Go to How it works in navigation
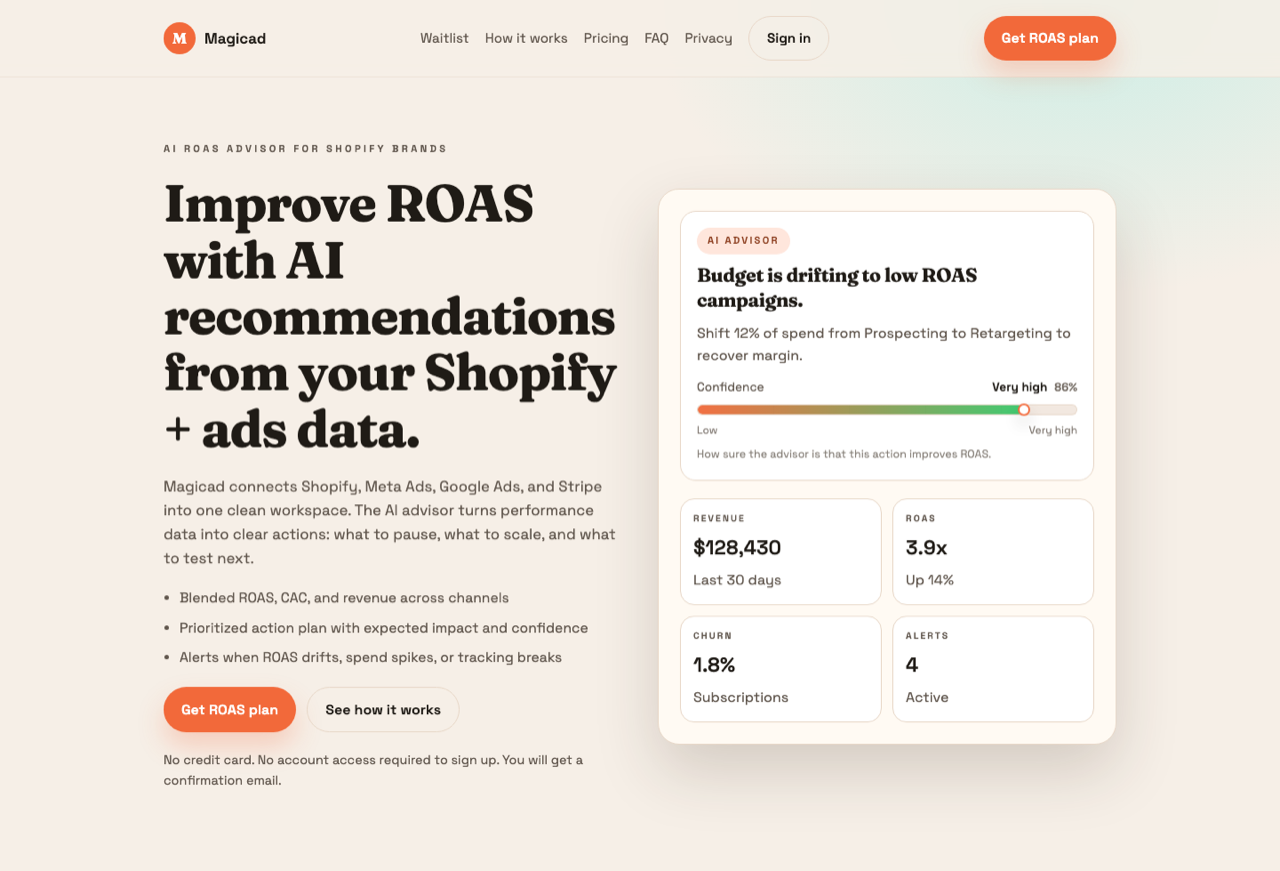The width and height of the screenshot is (1280, 871). (x=526, y=38)
